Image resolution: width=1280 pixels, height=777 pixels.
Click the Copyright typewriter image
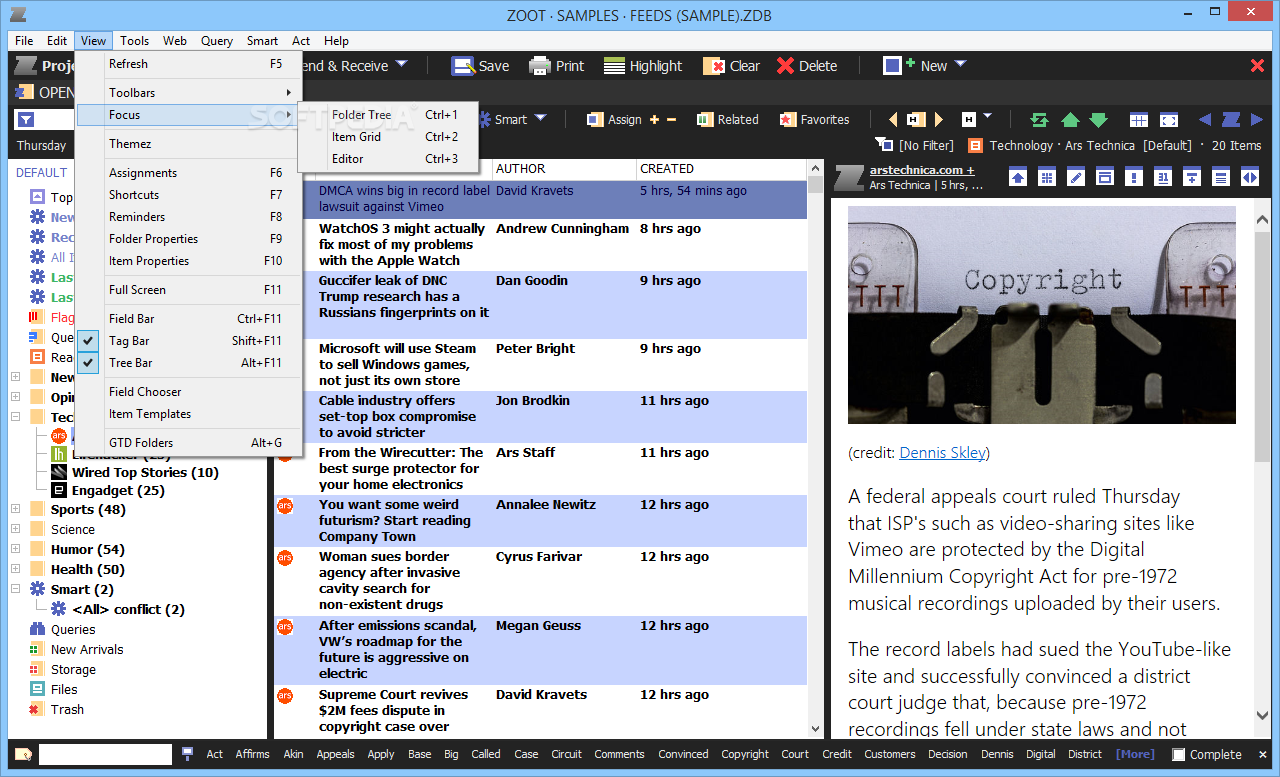(1042, 315)
